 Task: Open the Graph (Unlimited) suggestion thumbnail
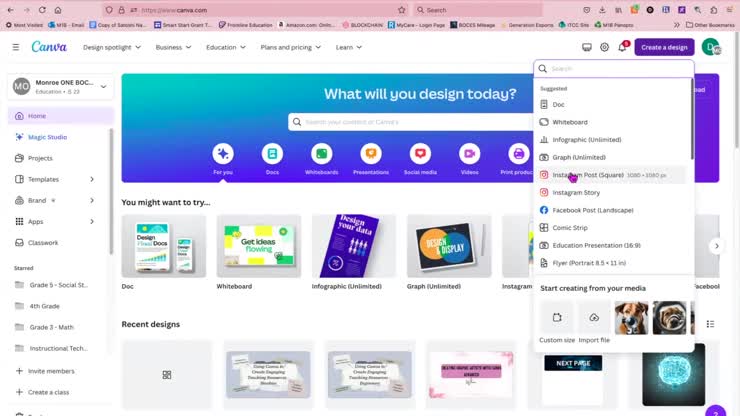(x=449, y=246)
